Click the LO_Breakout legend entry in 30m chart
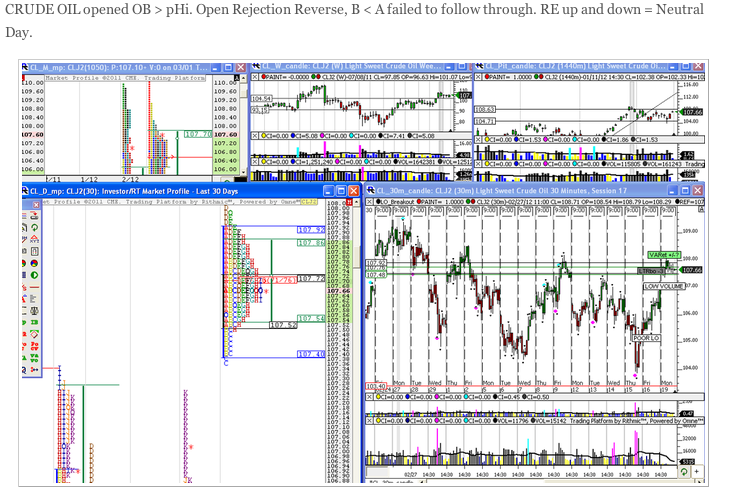The image size is (731, 496). (397, 201)
